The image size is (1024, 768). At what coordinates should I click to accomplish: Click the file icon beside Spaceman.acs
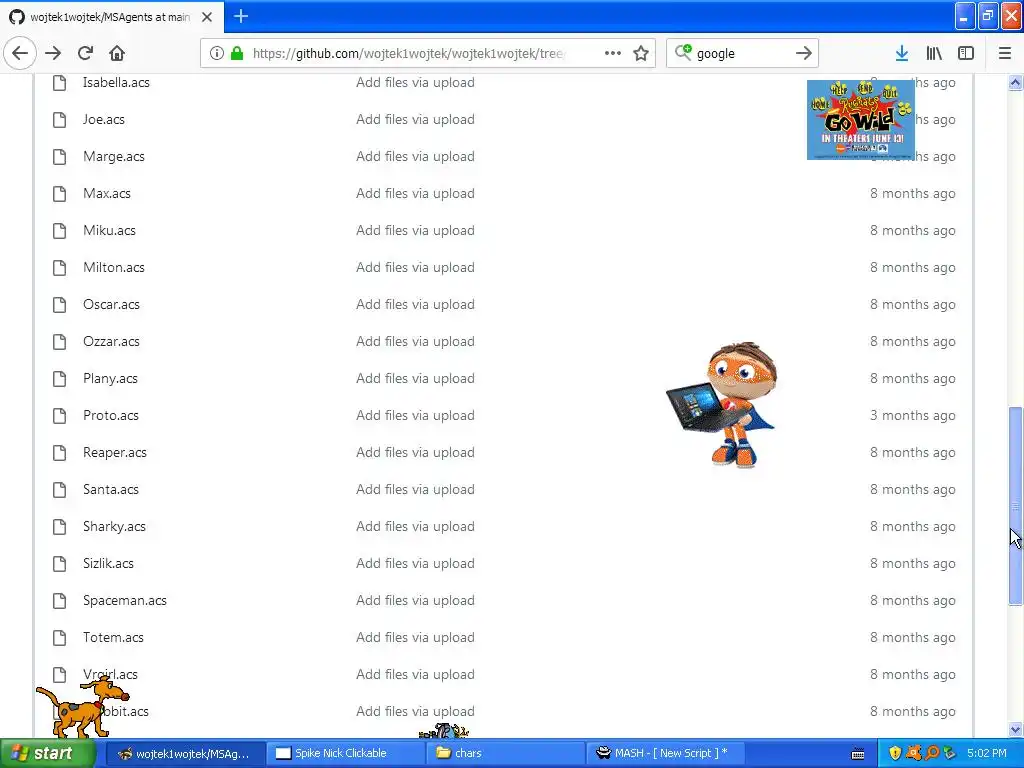click(x=59, y=601)
